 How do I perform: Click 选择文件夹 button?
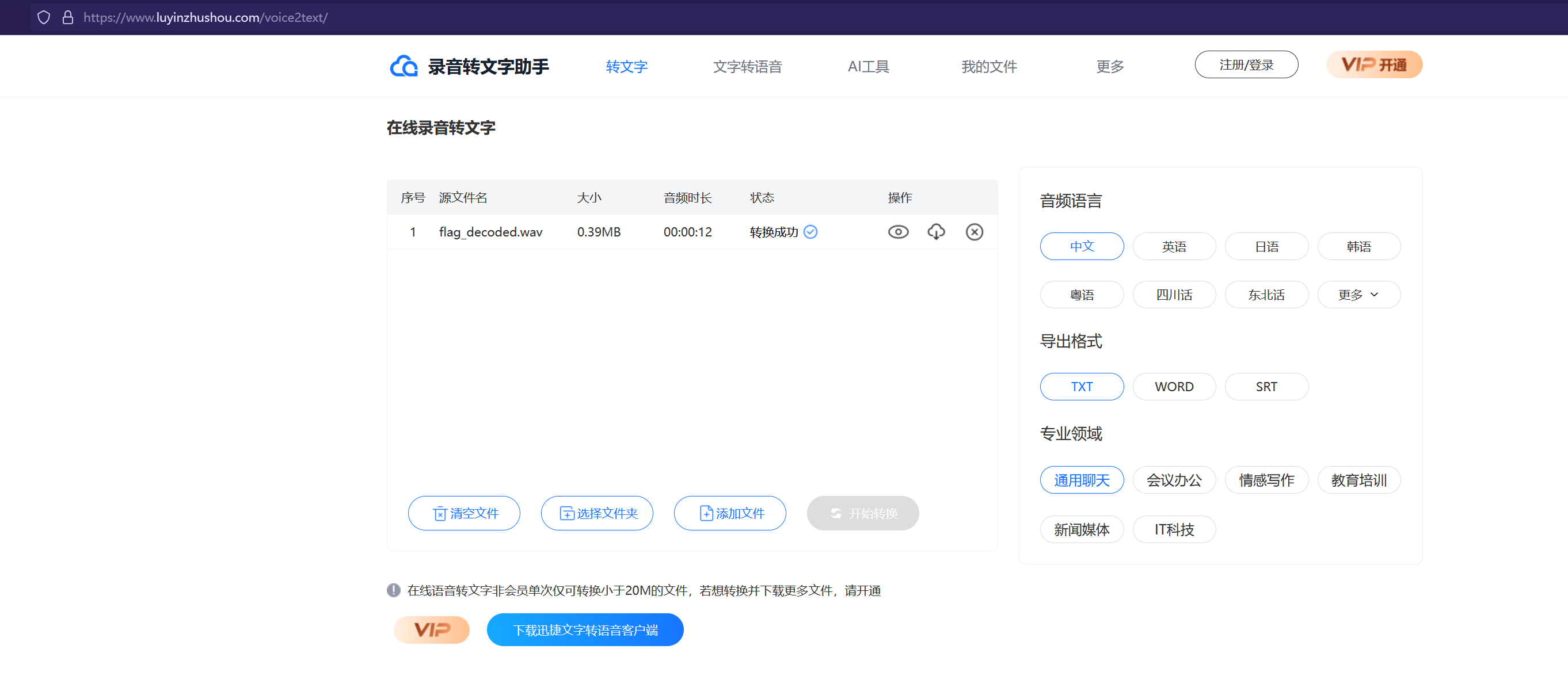(x=596, y=513)
